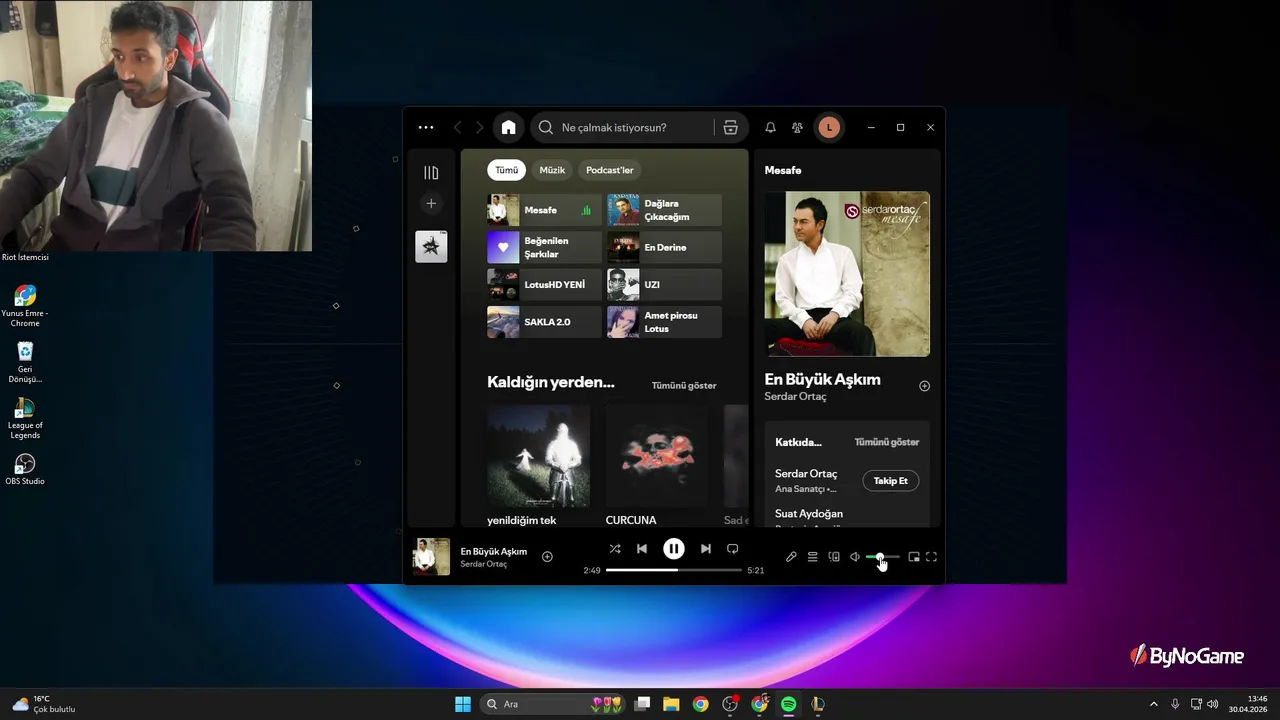Open the Mesafe shortcut tile
Image resolution: width=1280 pixels, height=720 pixels.
pos(544,210)
